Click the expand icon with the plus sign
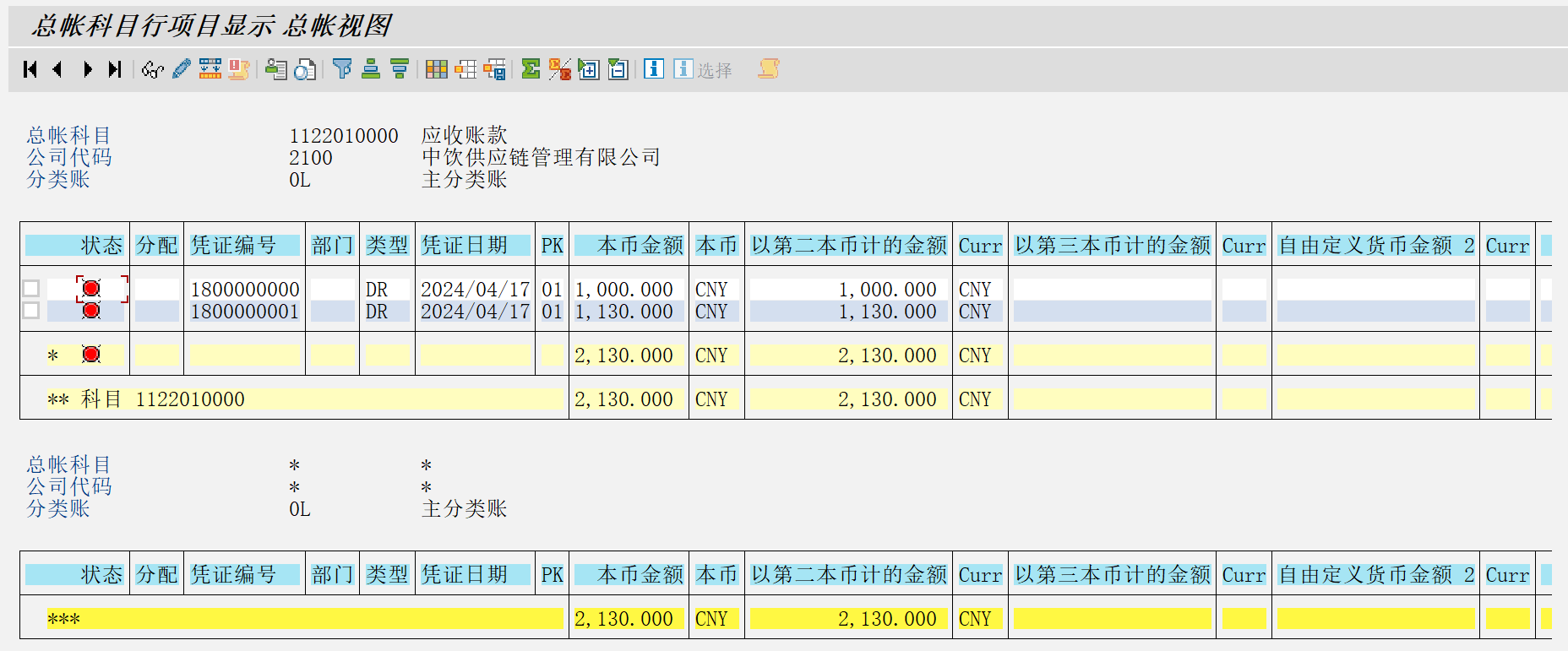Image resolution: width=1568 pixels, height=651 pixels. point(589,69)
